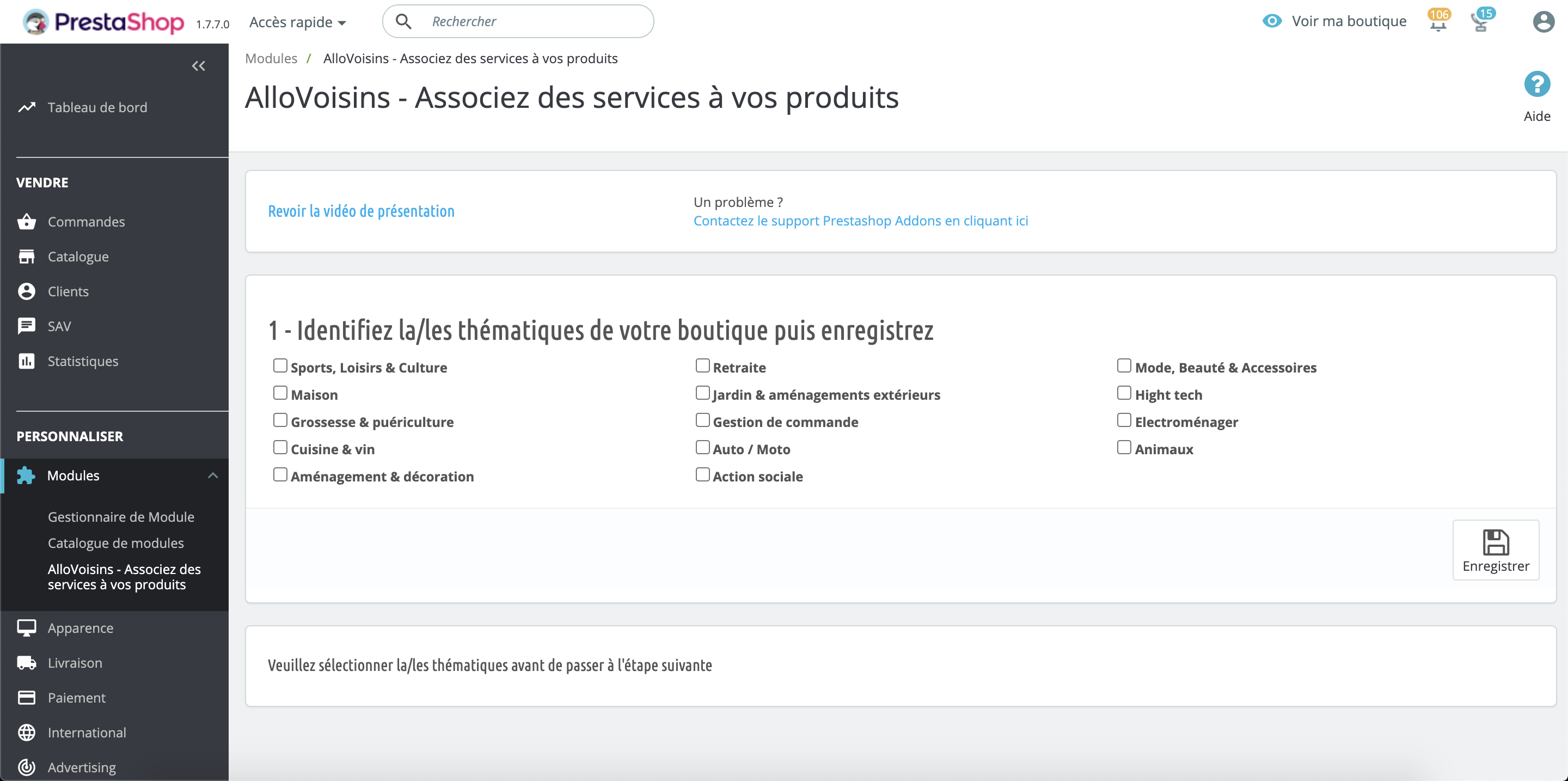
Task: Check Jardin & aménagements extérieurs
Action: pos(702,393)
